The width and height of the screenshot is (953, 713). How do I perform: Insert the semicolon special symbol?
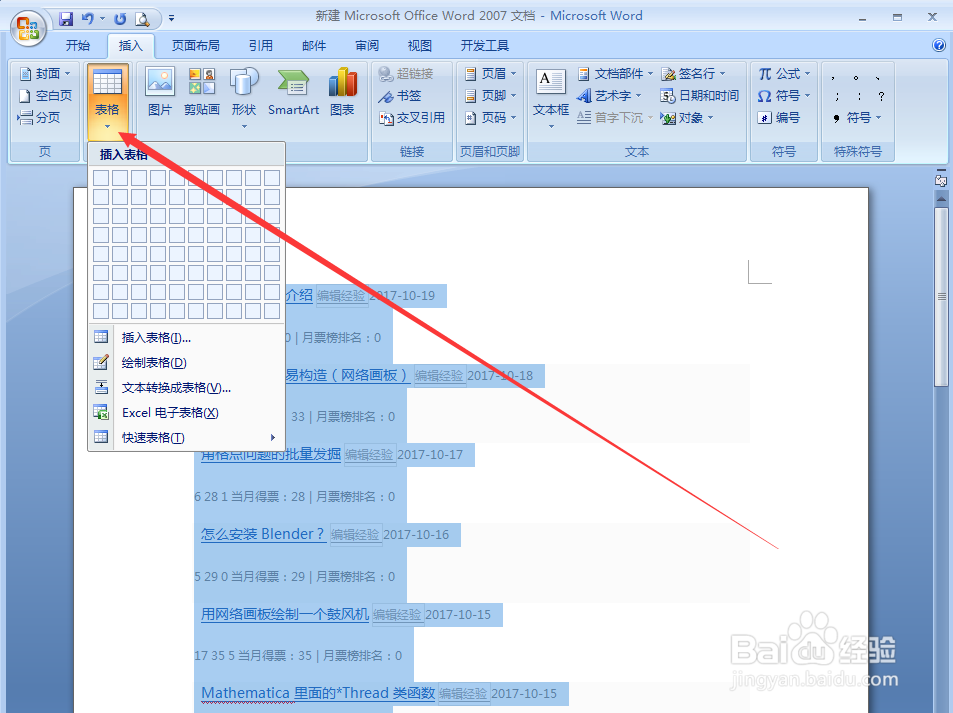837,96
